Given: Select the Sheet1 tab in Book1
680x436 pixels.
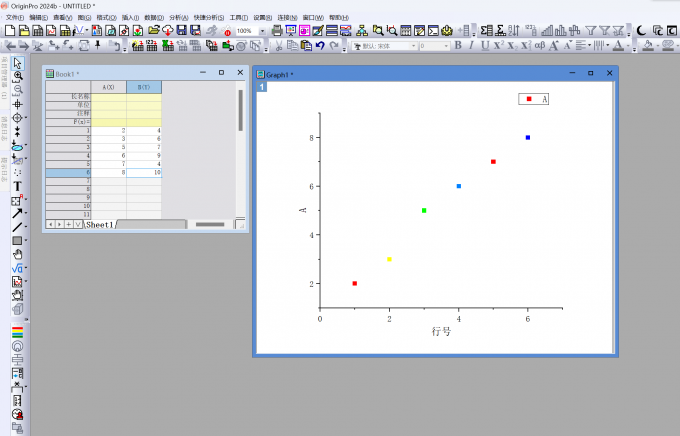Looking at the screenshot, I should pyautogui.click(x=100, y=225).
